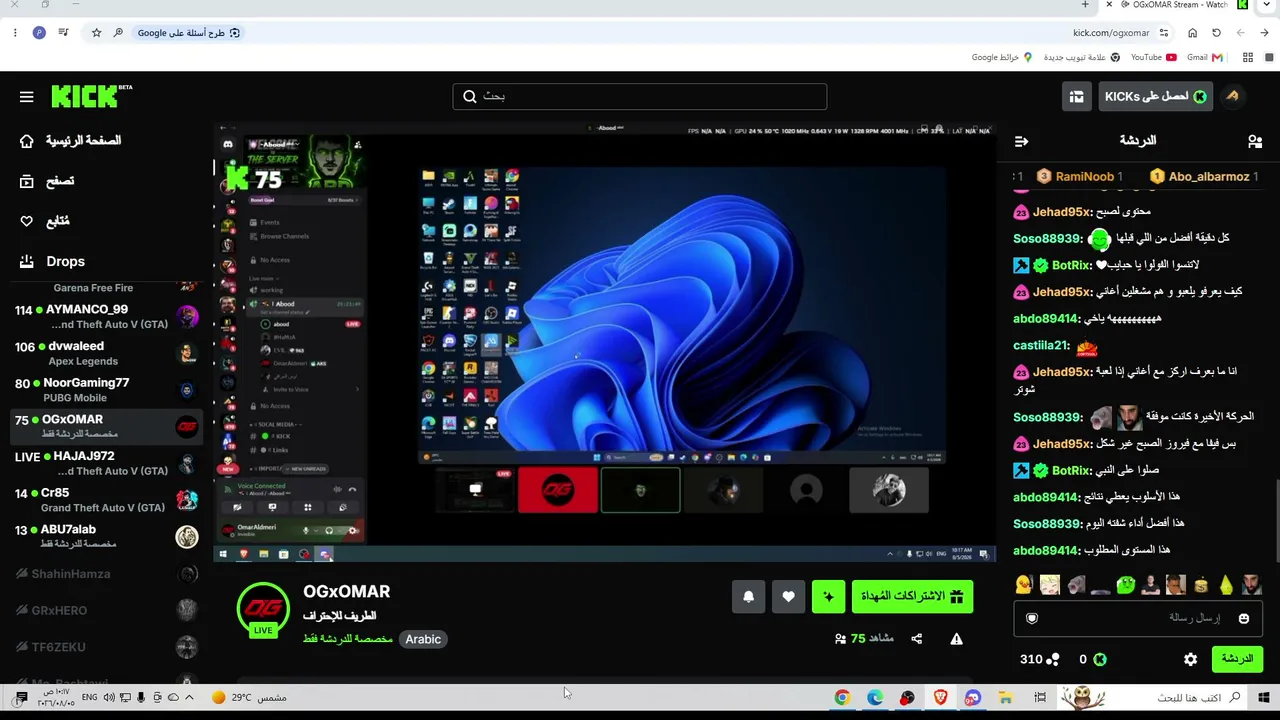Open offline GRxHERO channel in sidebar
This screenshot has height=720, width=1280.
[106, 610]
